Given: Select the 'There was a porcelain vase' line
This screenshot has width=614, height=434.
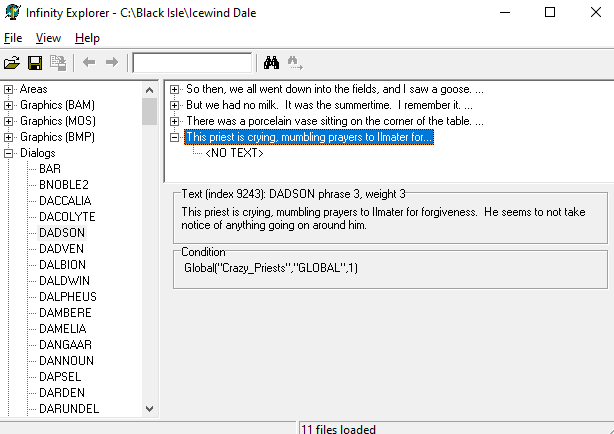Looking at the screenshot, I should (335, 121).
